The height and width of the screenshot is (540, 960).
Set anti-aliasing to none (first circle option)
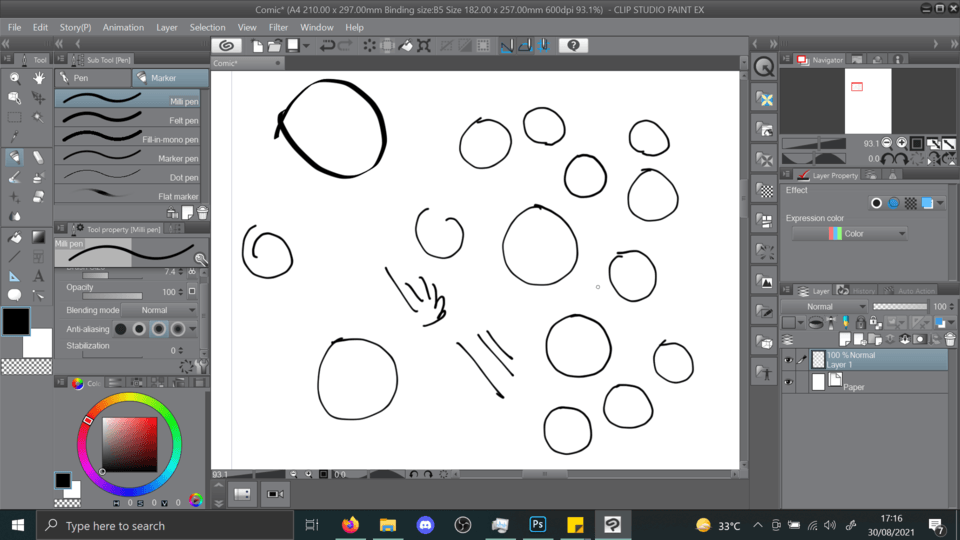point(121,329)
